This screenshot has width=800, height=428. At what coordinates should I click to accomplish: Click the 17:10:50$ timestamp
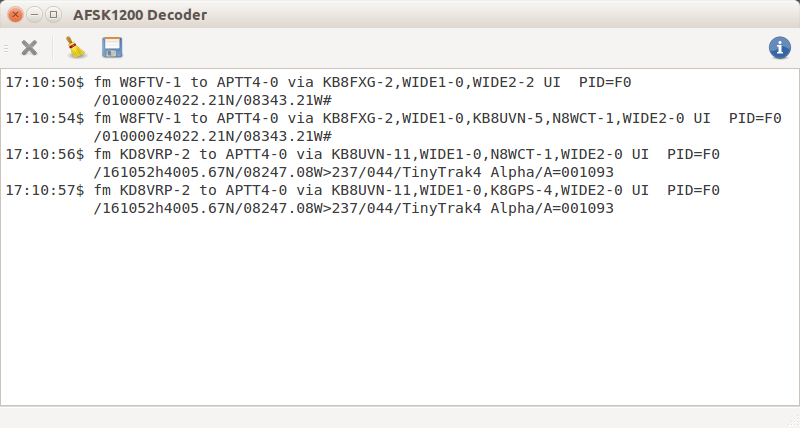click(x=45, y=82)
